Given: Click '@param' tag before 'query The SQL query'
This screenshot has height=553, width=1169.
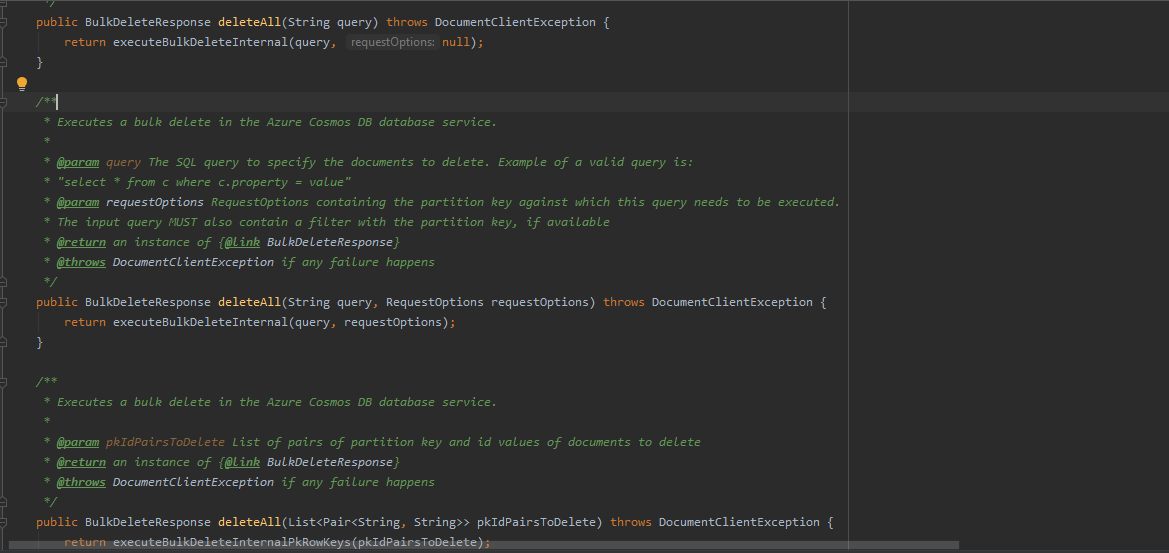Looking at the screenshot, I should (x=78, y=162).
